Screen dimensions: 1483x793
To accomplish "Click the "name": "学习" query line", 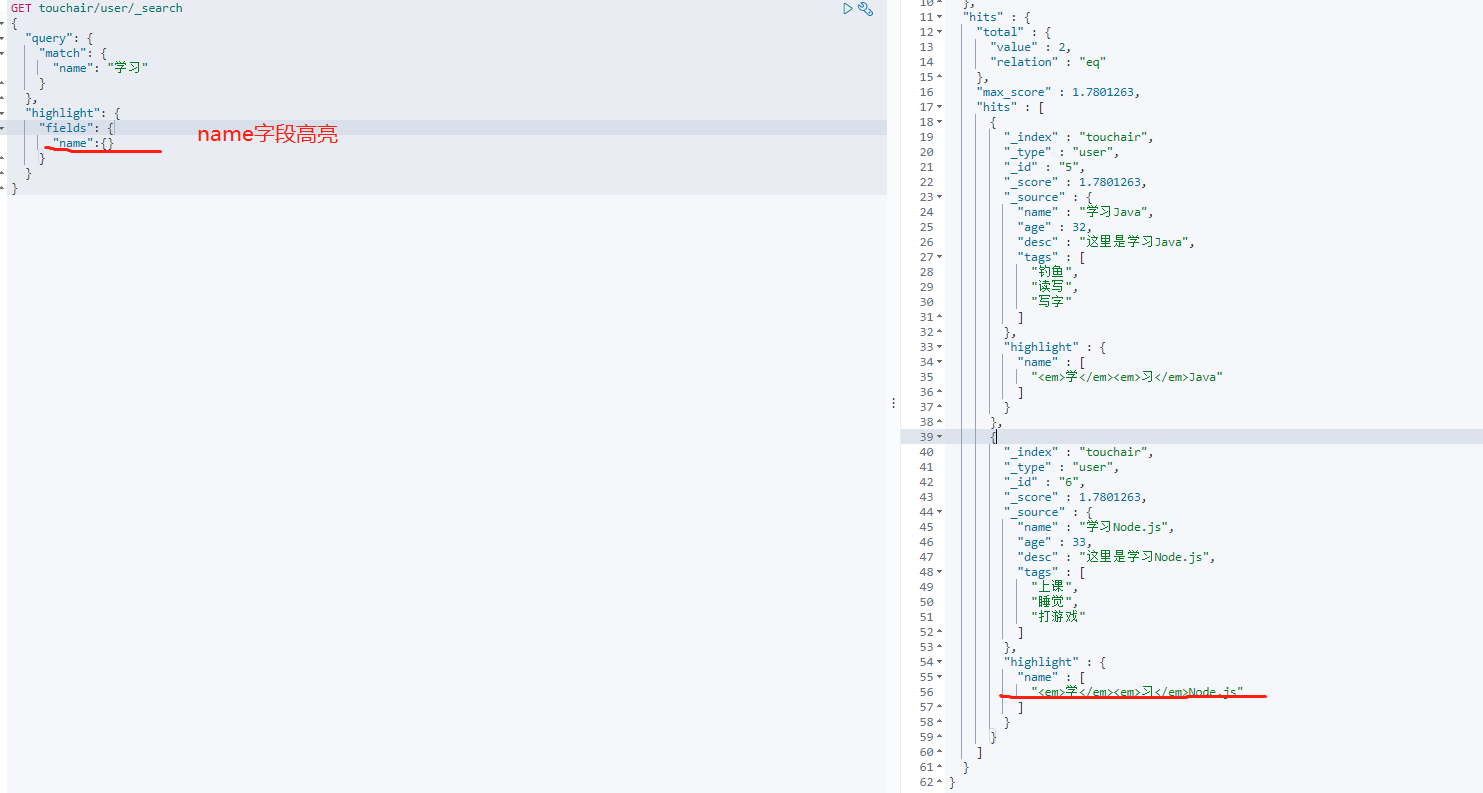I will pos(101,68).
